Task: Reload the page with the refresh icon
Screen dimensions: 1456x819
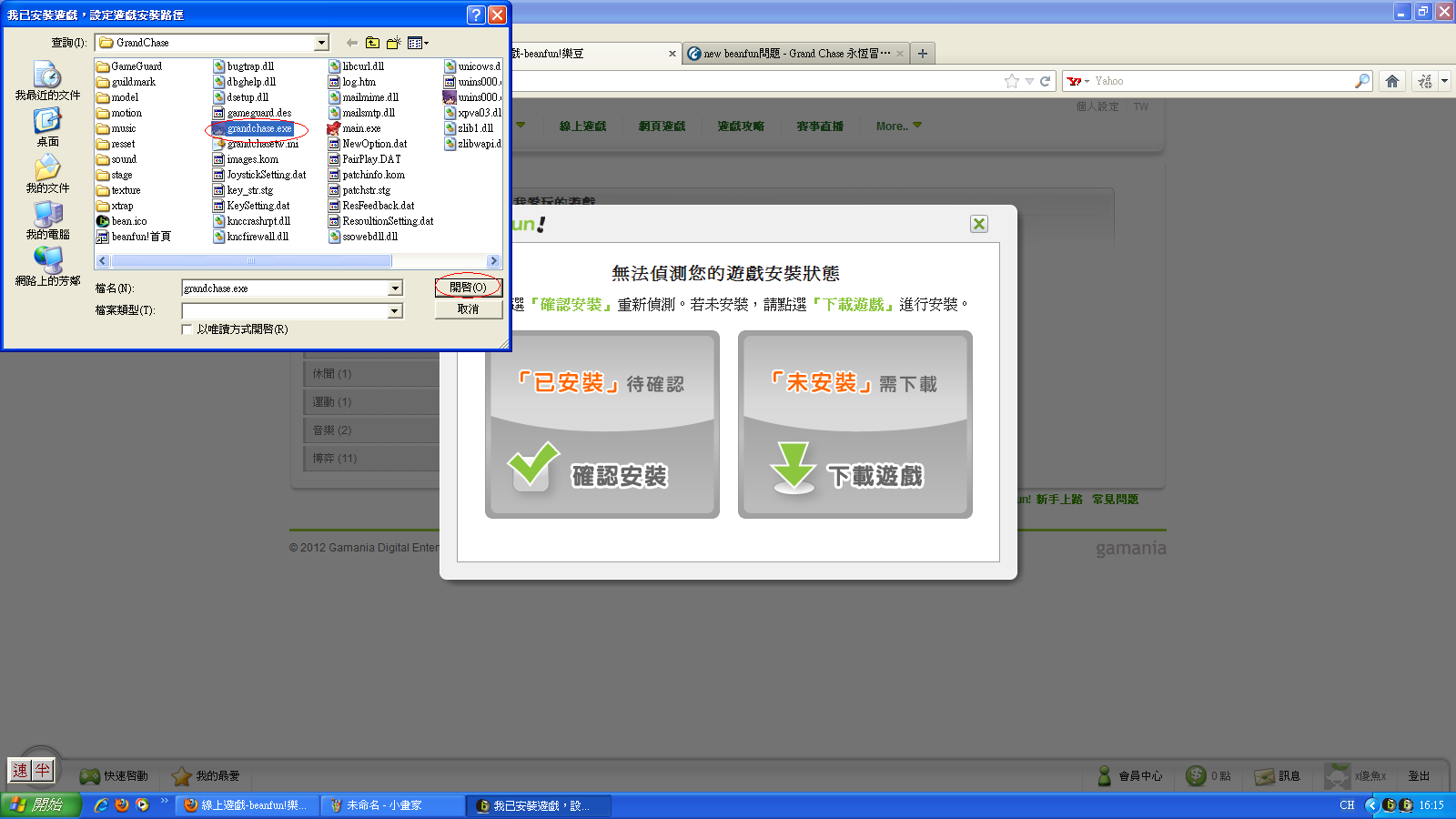Action: [x=1046, y=81]
